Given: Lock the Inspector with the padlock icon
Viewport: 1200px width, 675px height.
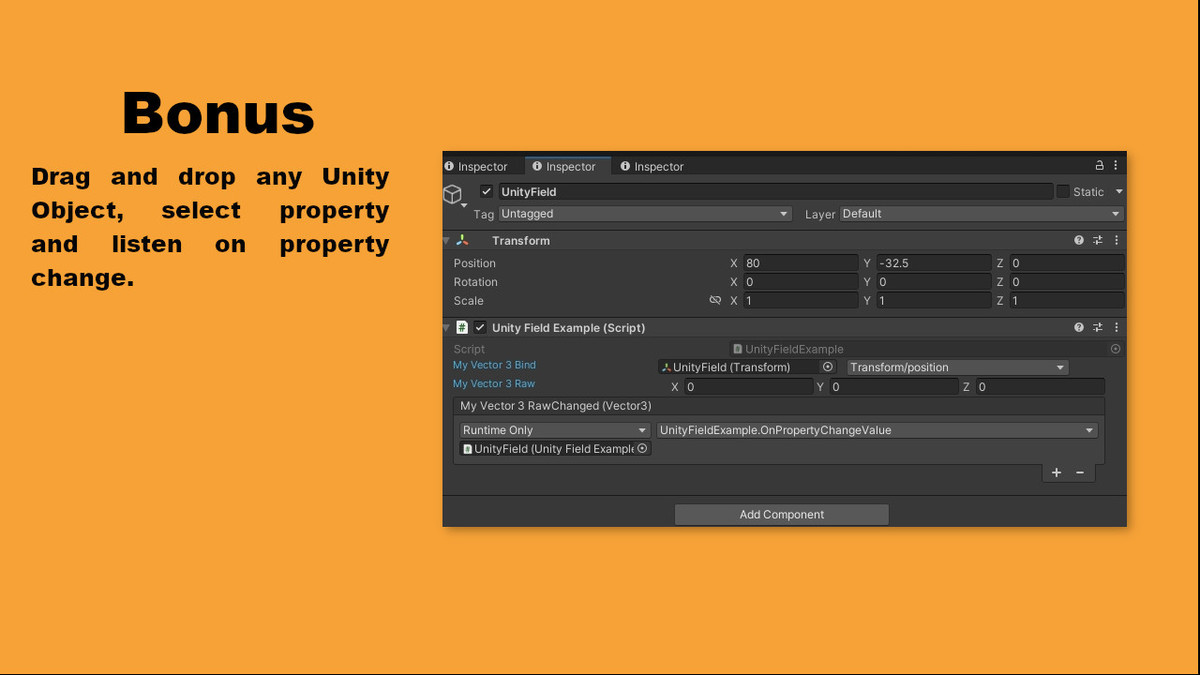Looking at the screenshot, I should (x=1100, y=166).
